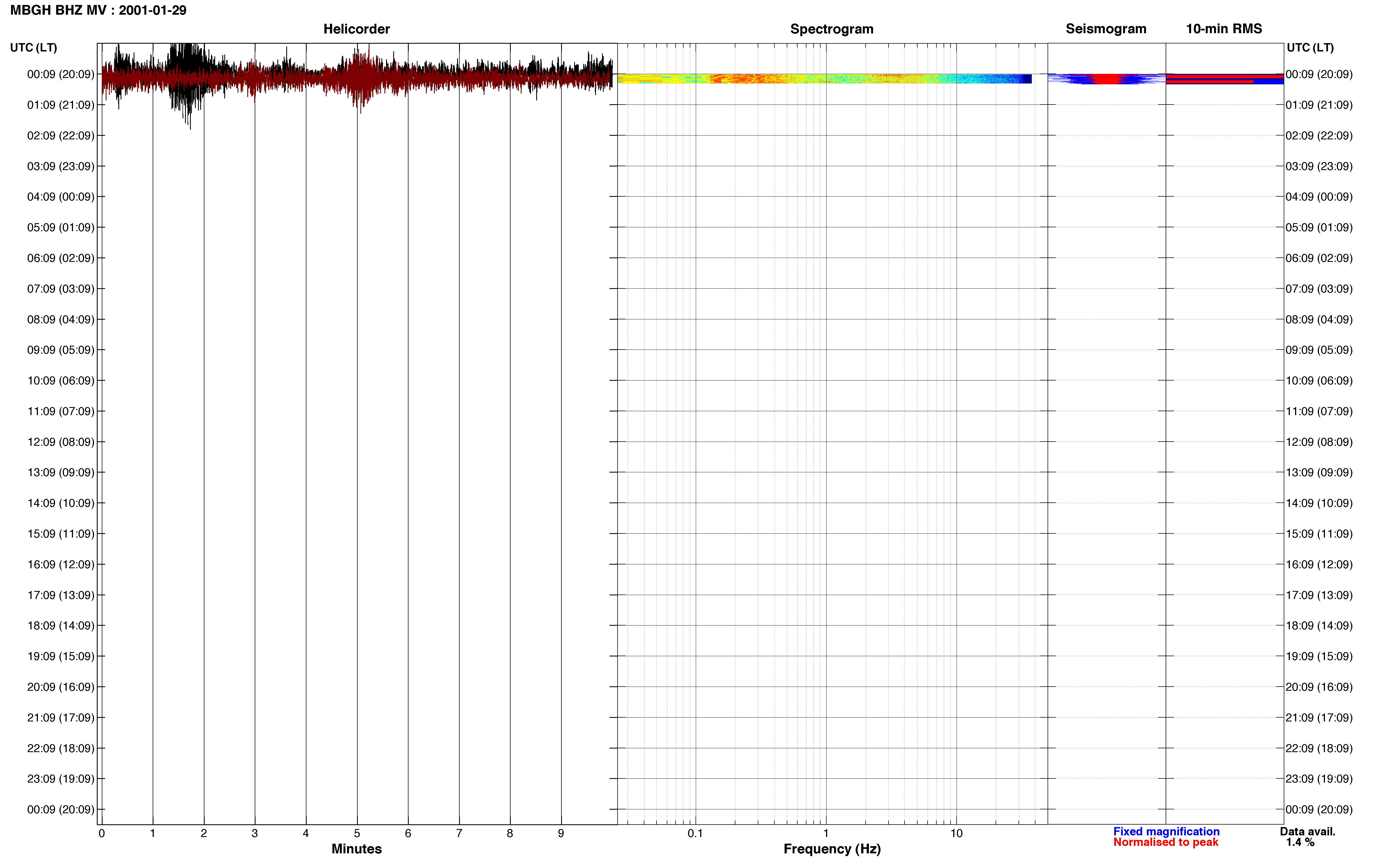Click '16:09 (12:09)' on the helicorder time axis

(x=60, y=564)
